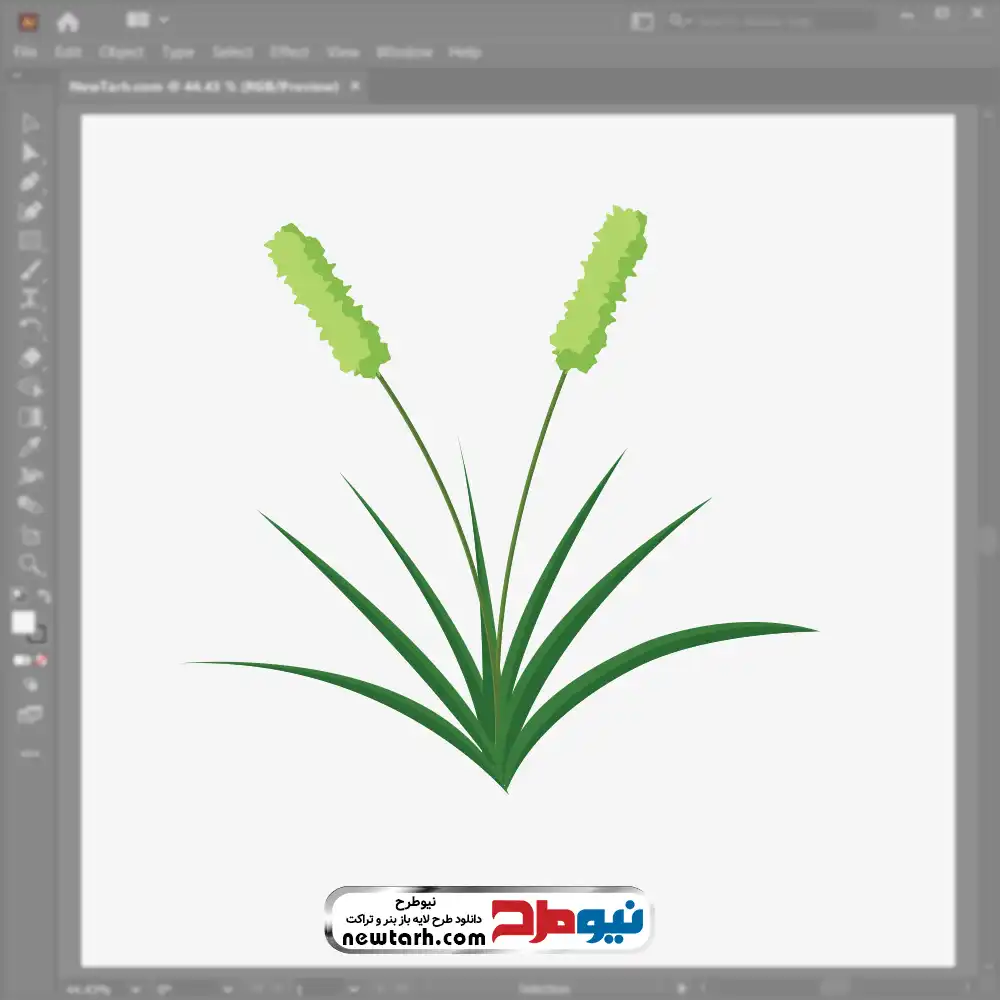Select the Gradient tool
The image size is (1000, 1000).
pyautogui.click(x=29, y=417)
